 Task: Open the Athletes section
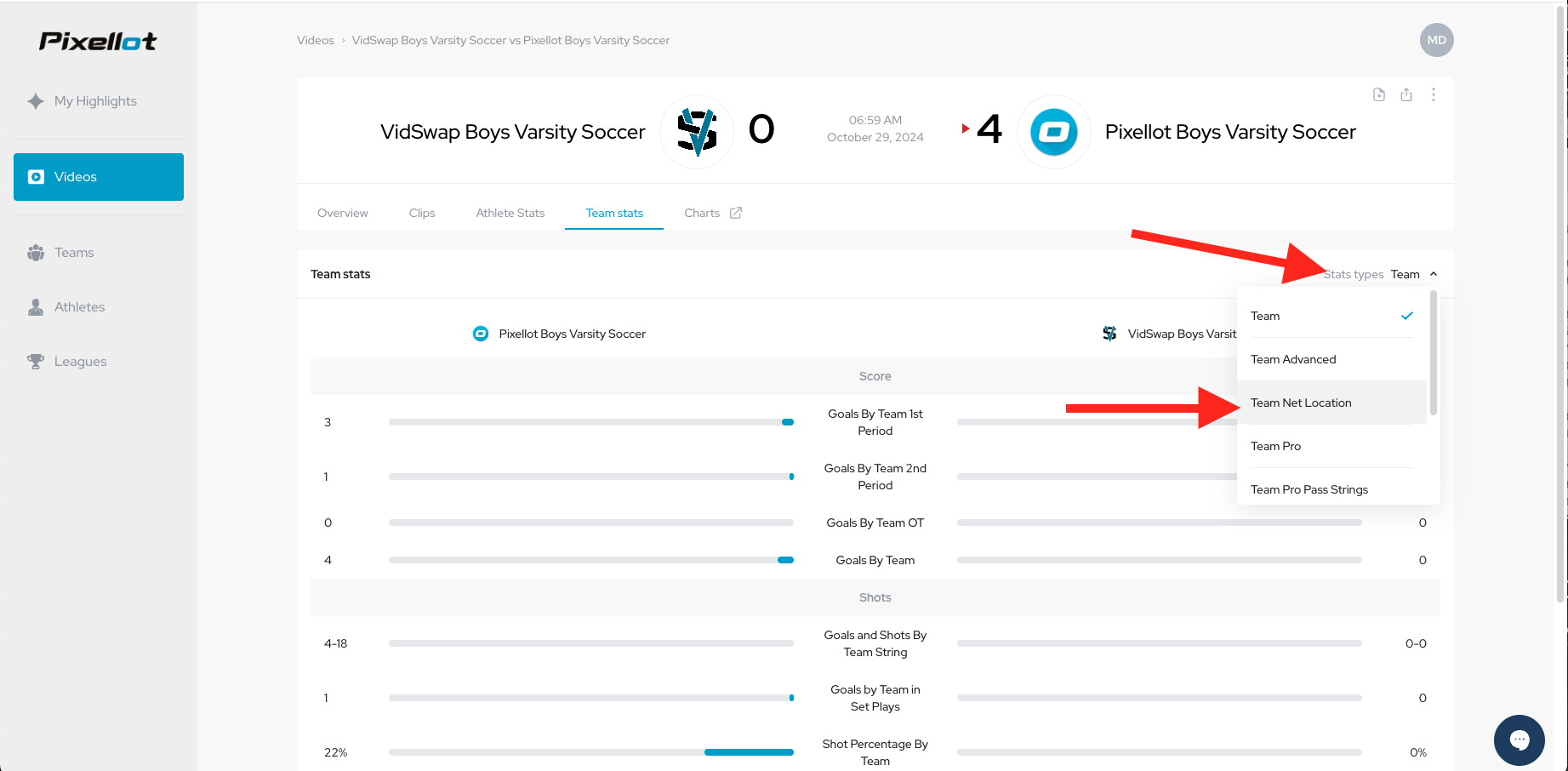tap(79, 307)
